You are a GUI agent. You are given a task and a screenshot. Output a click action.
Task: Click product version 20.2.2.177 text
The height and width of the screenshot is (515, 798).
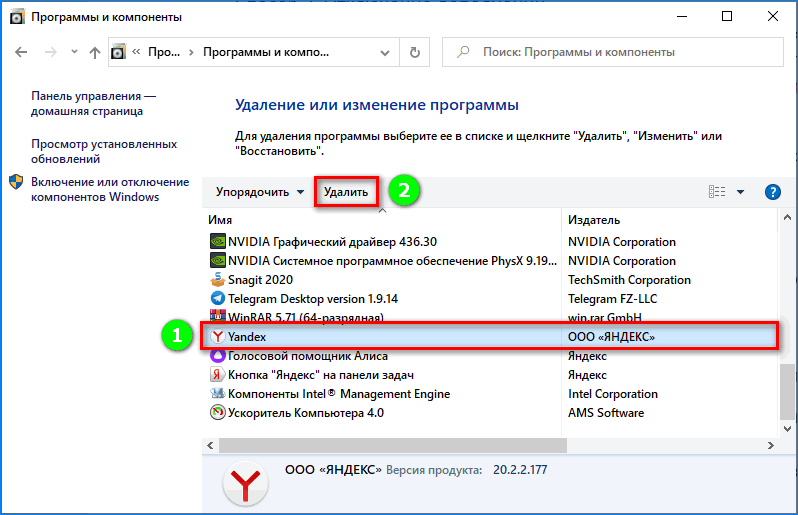520,470
